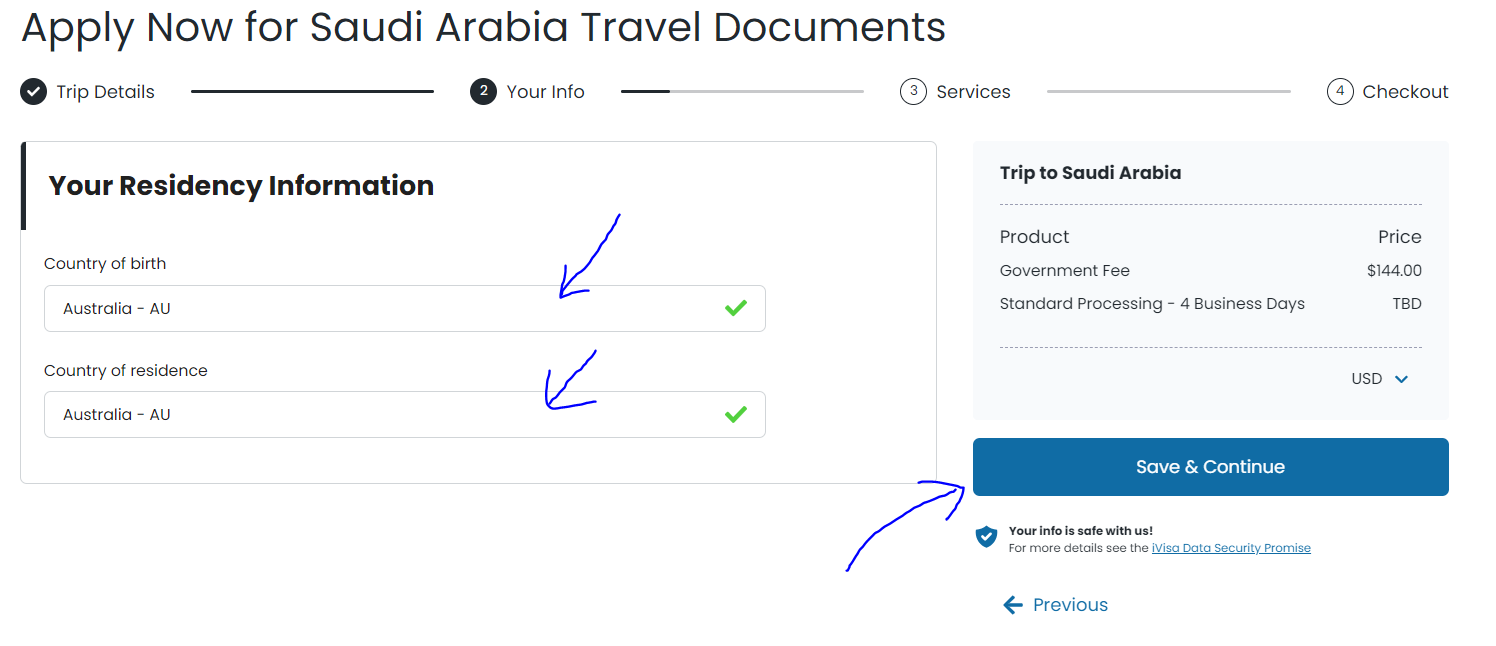1496x646 pixels.
Task: Click the Save & Continue button
Action: (x=1210, y=466)
